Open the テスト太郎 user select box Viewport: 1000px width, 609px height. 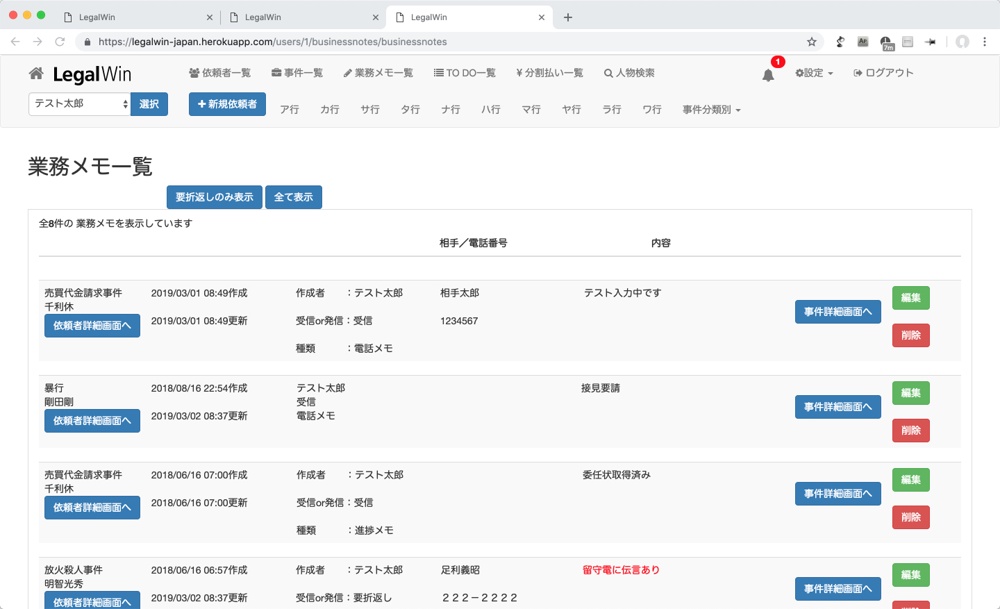[x=80, y=104]
